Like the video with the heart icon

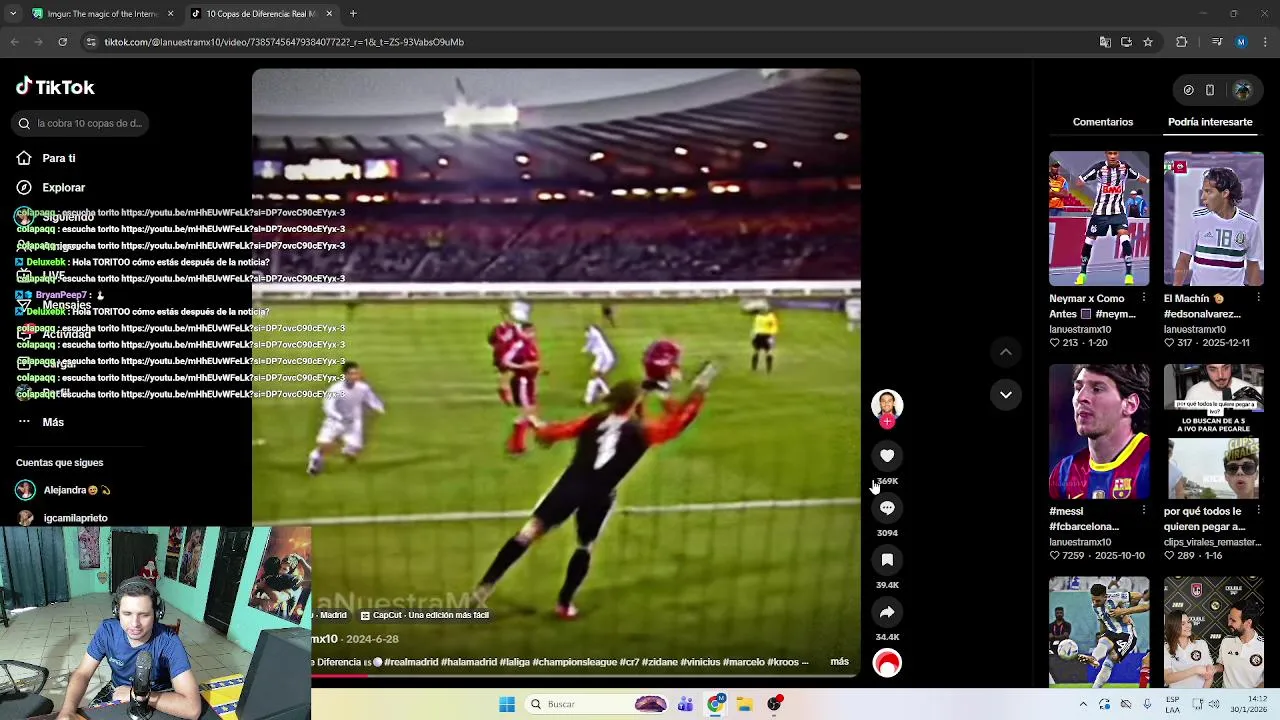click(887, 456)
